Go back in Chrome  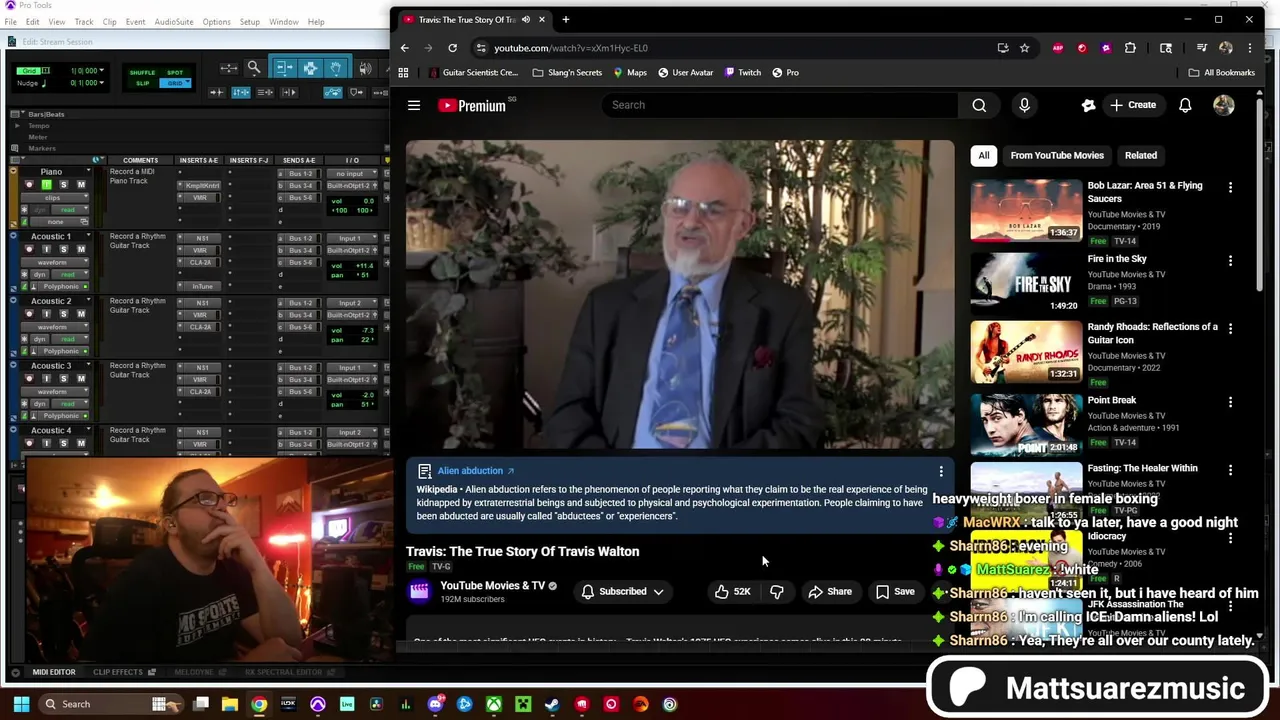(x=404, y=48)
